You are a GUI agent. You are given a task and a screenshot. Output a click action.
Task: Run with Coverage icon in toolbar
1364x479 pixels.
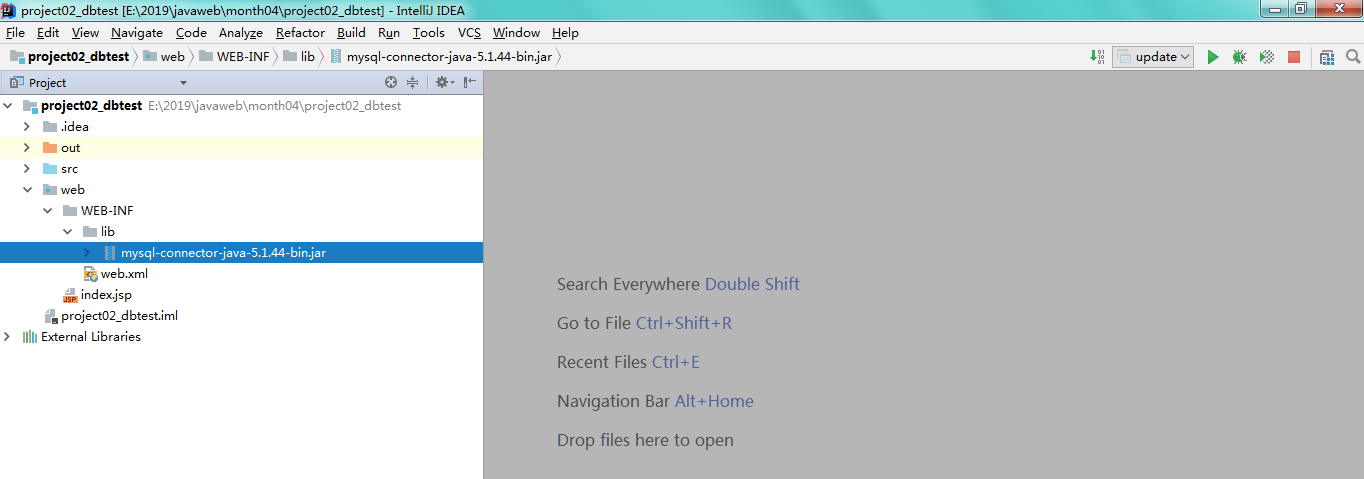(1267, 57)
